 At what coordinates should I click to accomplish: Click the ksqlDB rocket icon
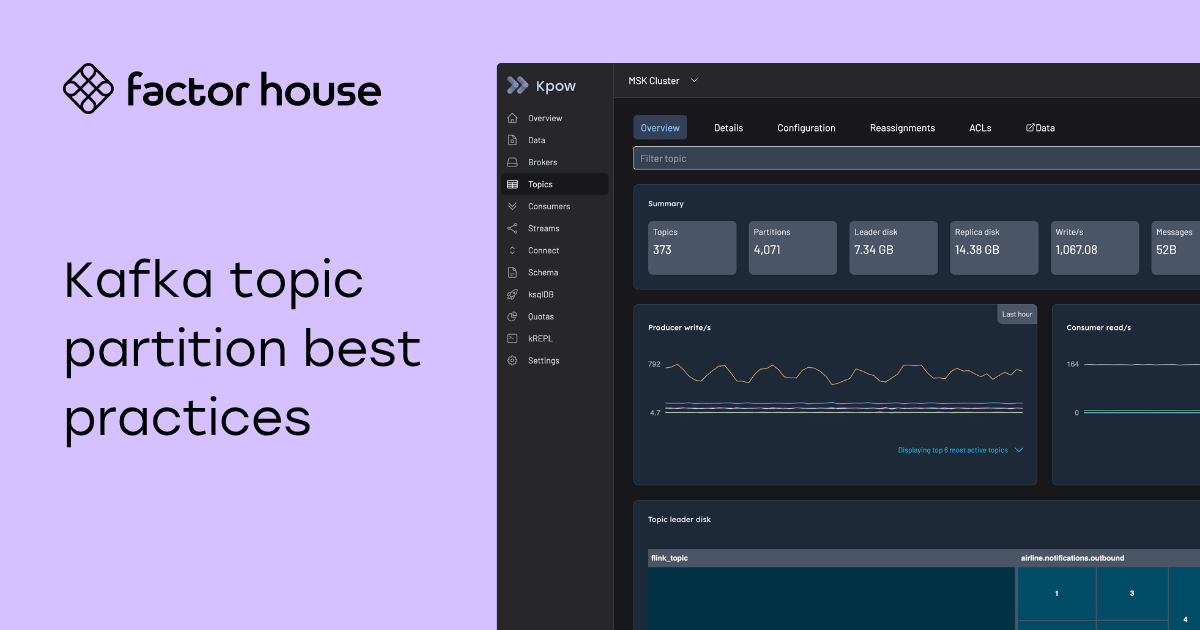tap(512, 294)
